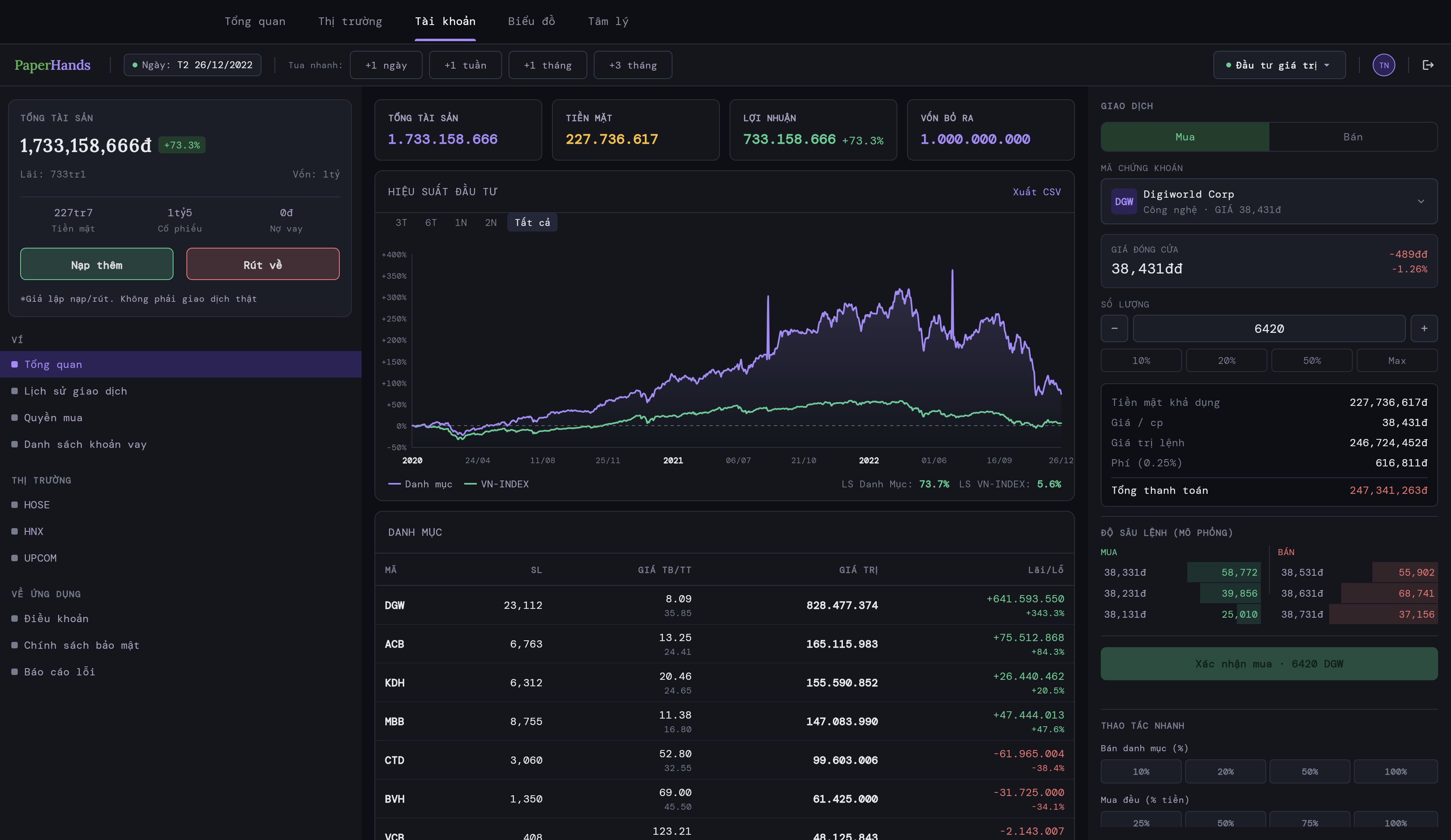
Task: Open the Ngày T2 26/12/2022 date selector
Action: 192,65
